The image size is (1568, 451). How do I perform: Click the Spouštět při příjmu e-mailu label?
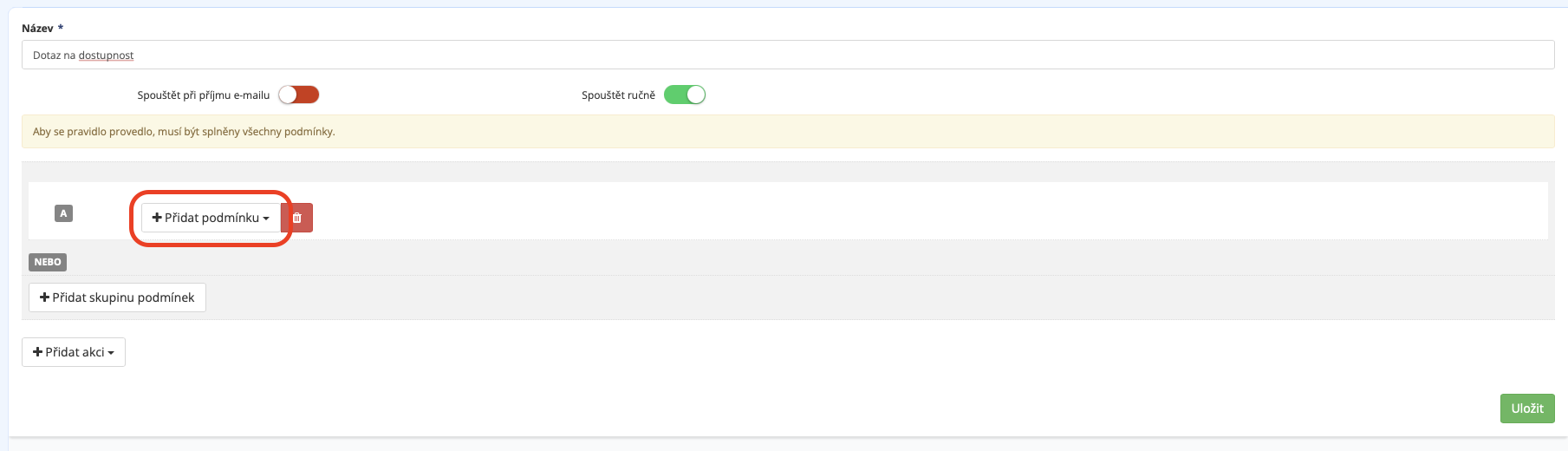click(204, 95)
